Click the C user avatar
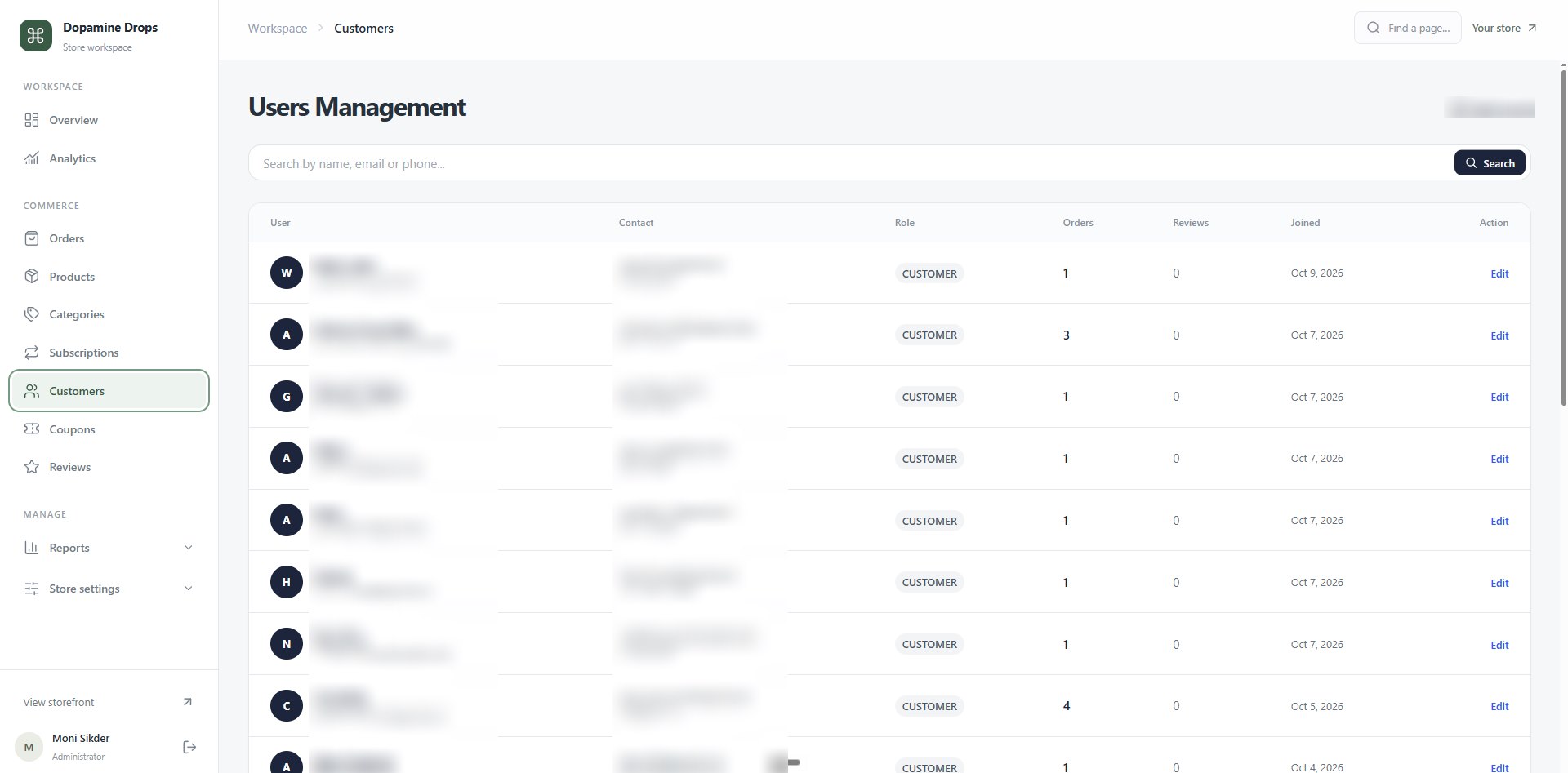 coord(287,705)
